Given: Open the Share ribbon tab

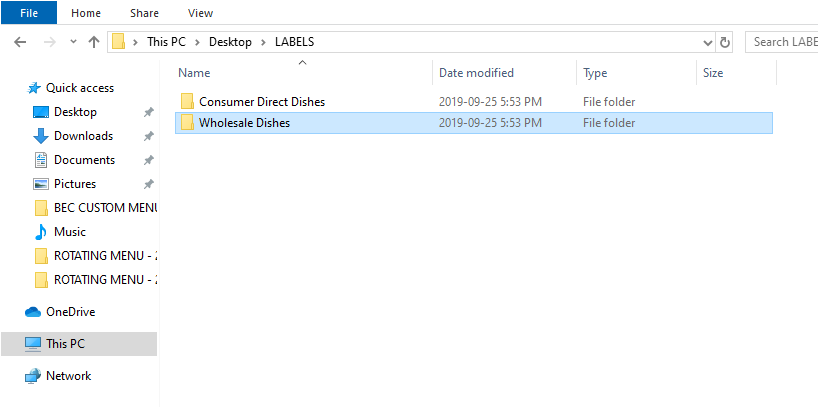Looking at the screenshot, I should point(143,13).
